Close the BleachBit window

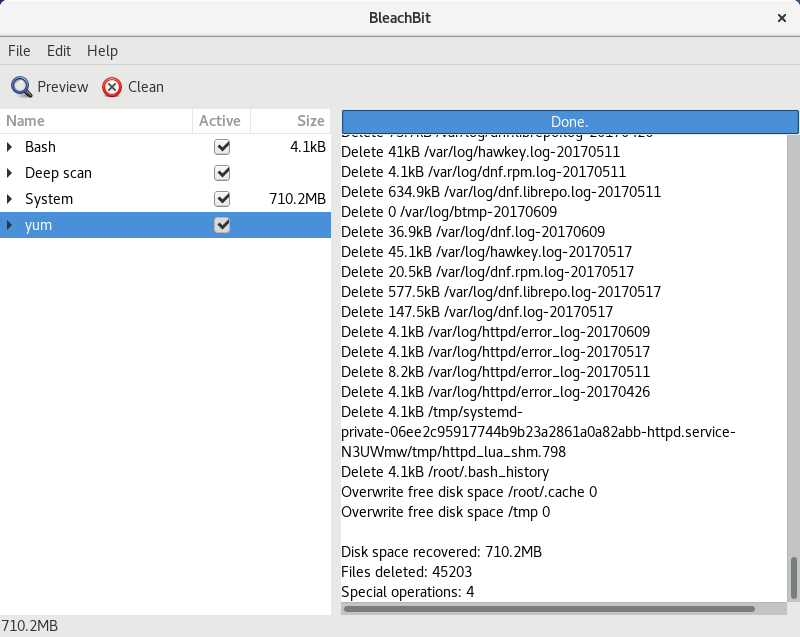pyautogui.click(x=782, y=18)
